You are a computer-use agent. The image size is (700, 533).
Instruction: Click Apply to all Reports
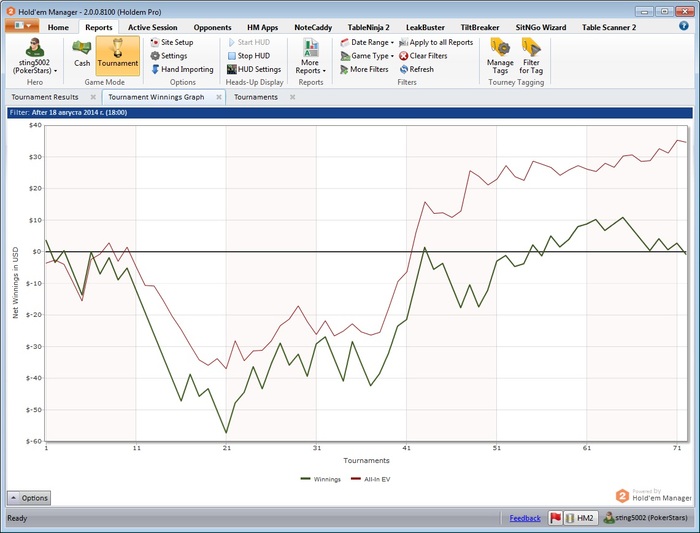436,42
